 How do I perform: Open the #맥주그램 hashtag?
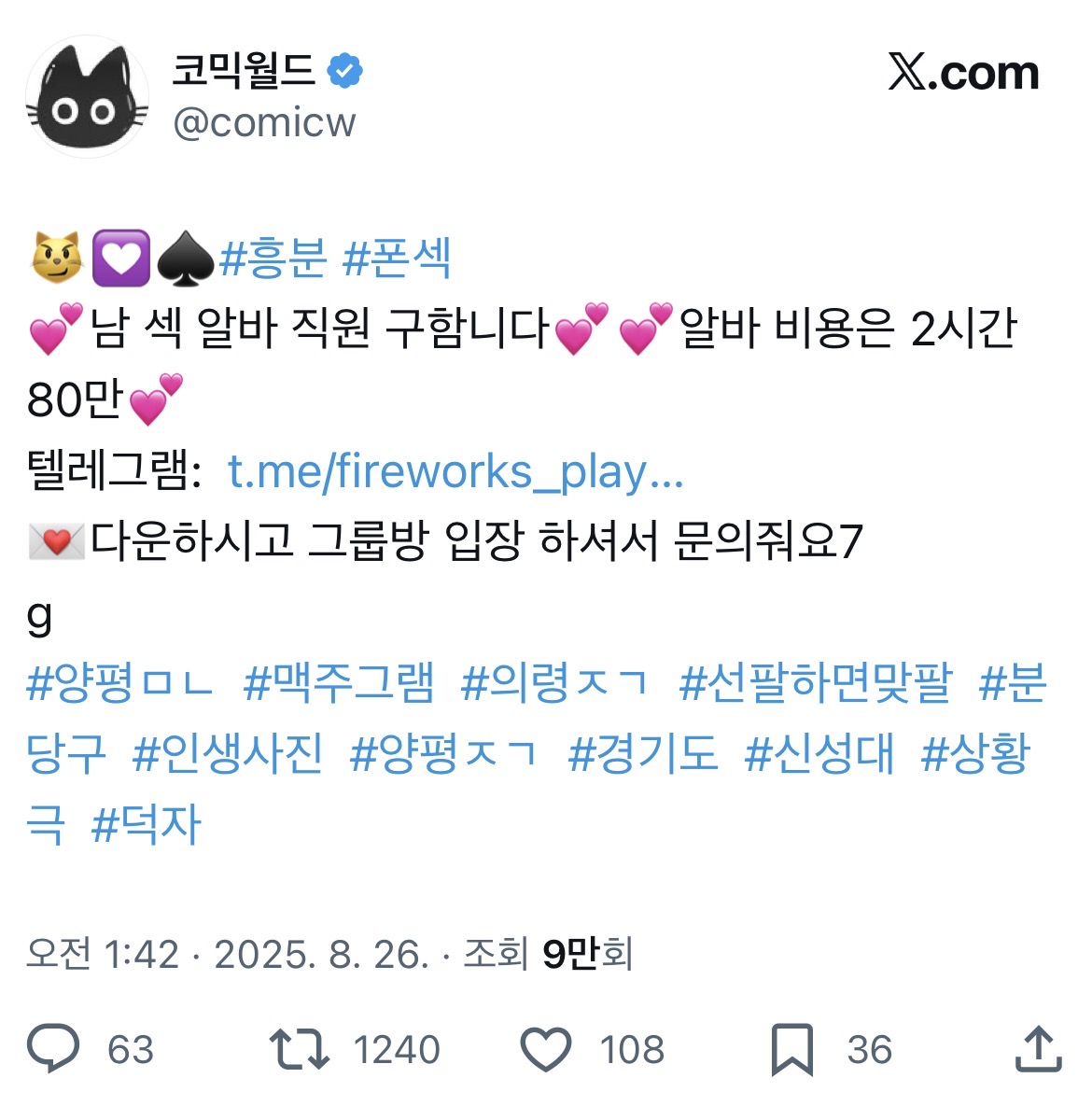[339, 683]
